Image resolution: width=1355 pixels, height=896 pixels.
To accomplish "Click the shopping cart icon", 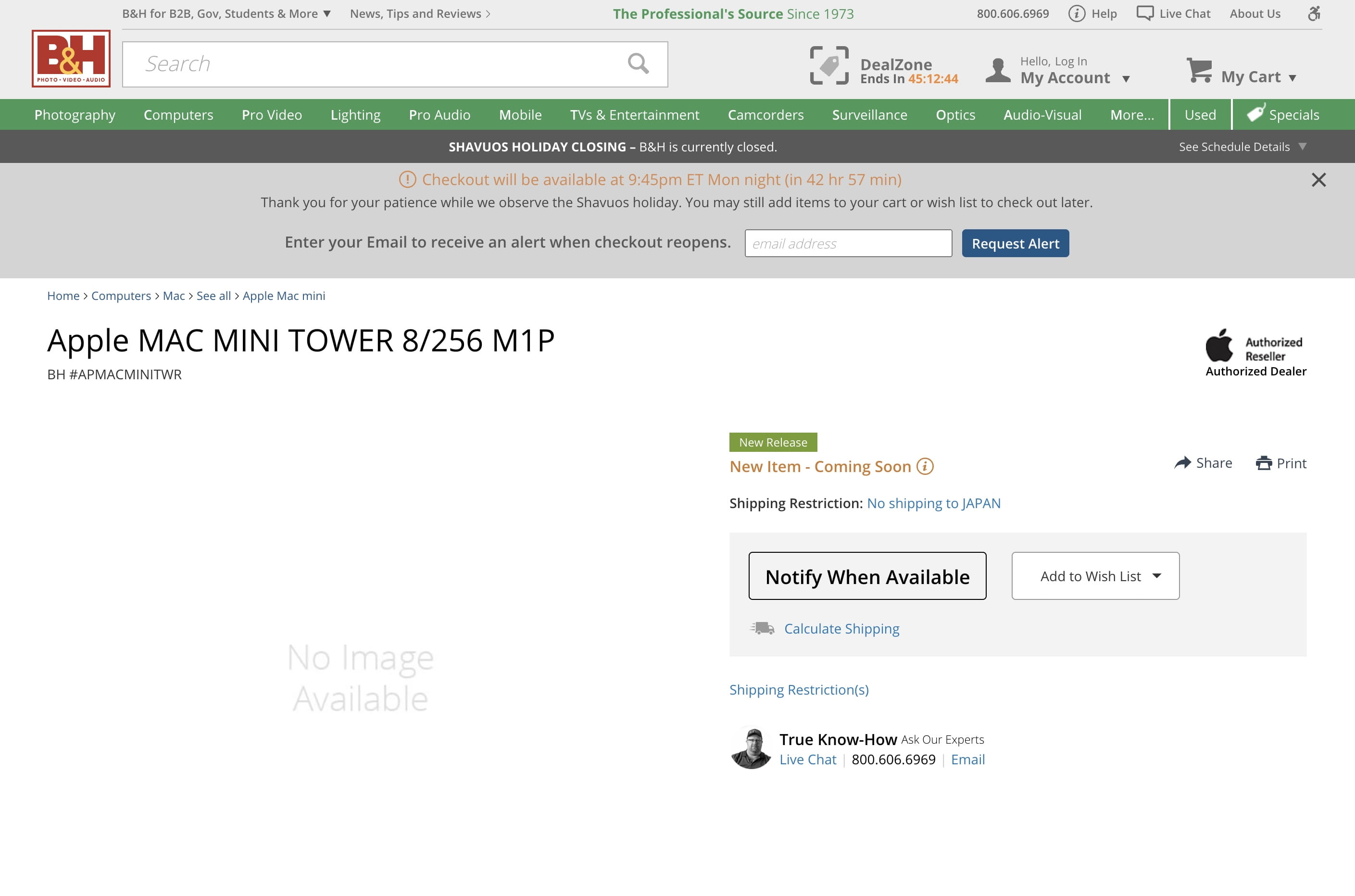I will (x=1200, y=70).
